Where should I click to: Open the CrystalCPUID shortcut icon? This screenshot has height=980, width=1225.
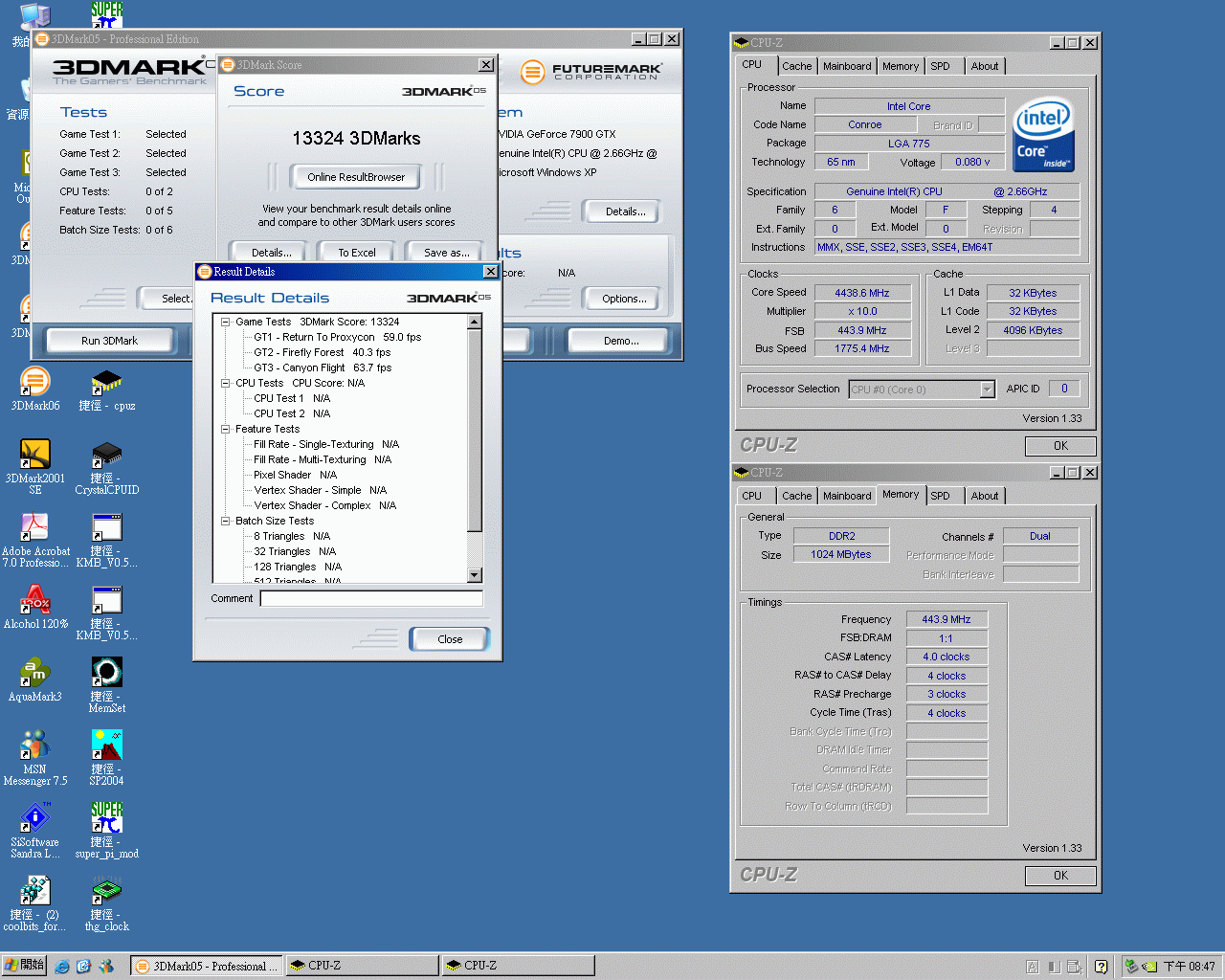[106, 455]
